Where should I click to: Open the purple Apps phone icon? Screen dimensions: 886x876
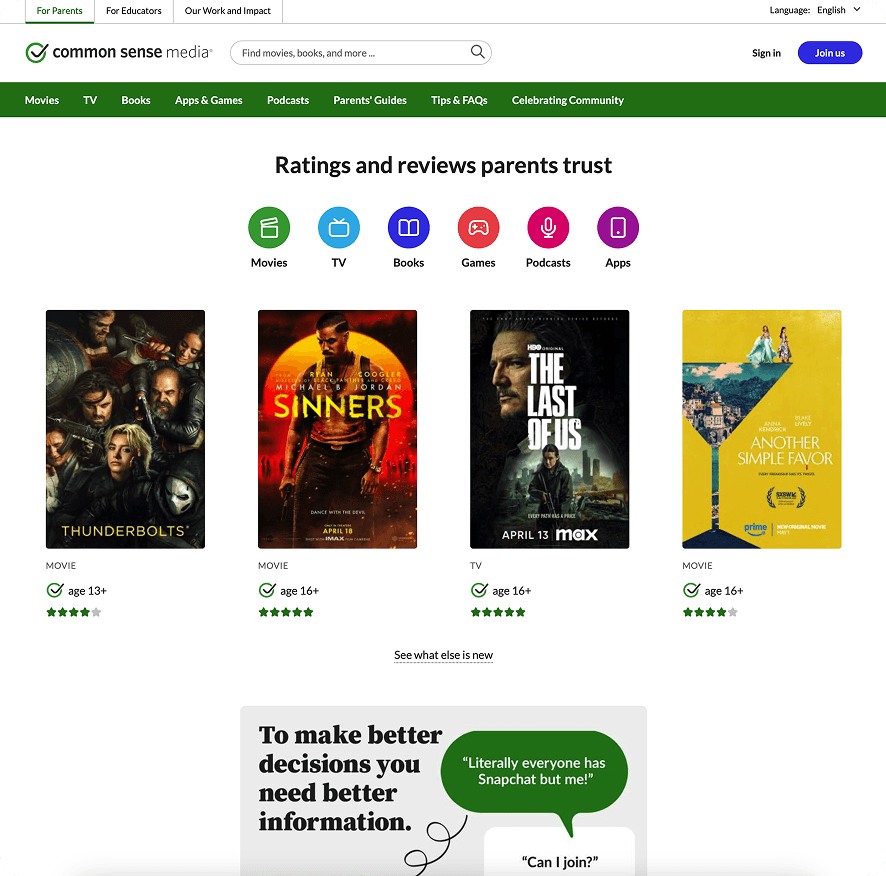[618, 227]
